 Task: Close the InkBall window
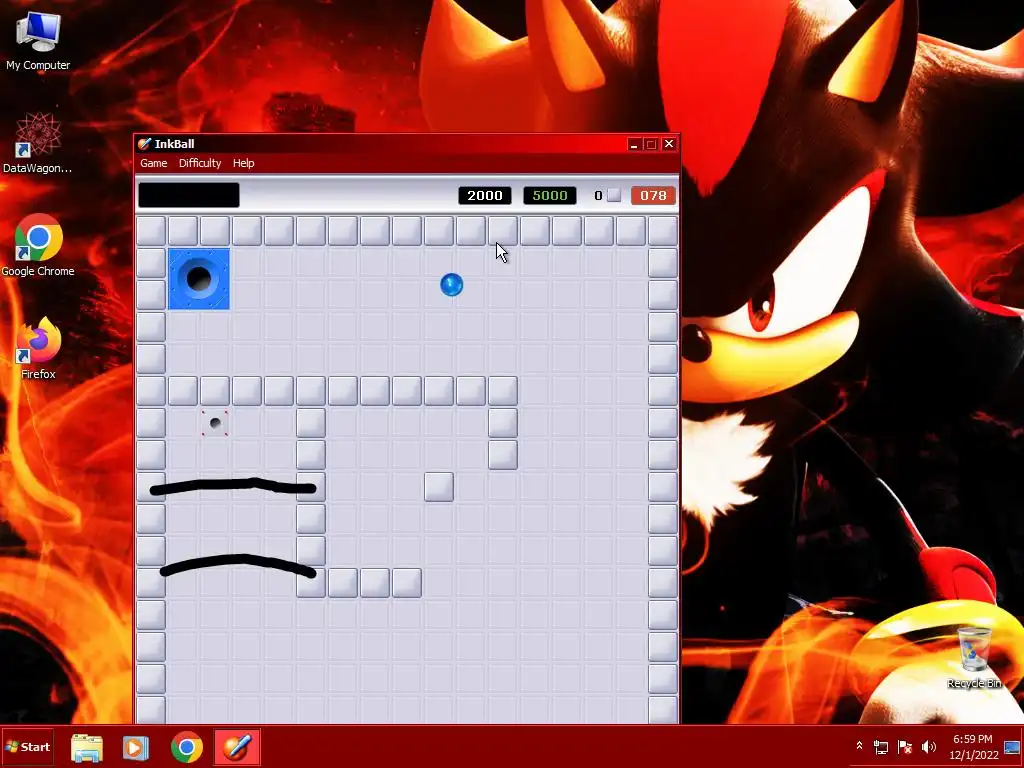669,144
